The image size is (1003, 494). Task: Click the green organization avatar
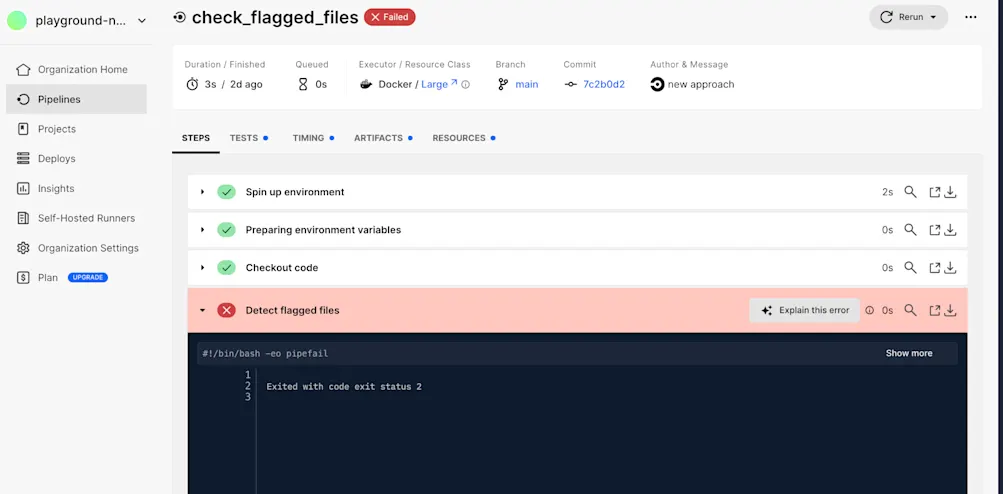[x=17, y=20]
